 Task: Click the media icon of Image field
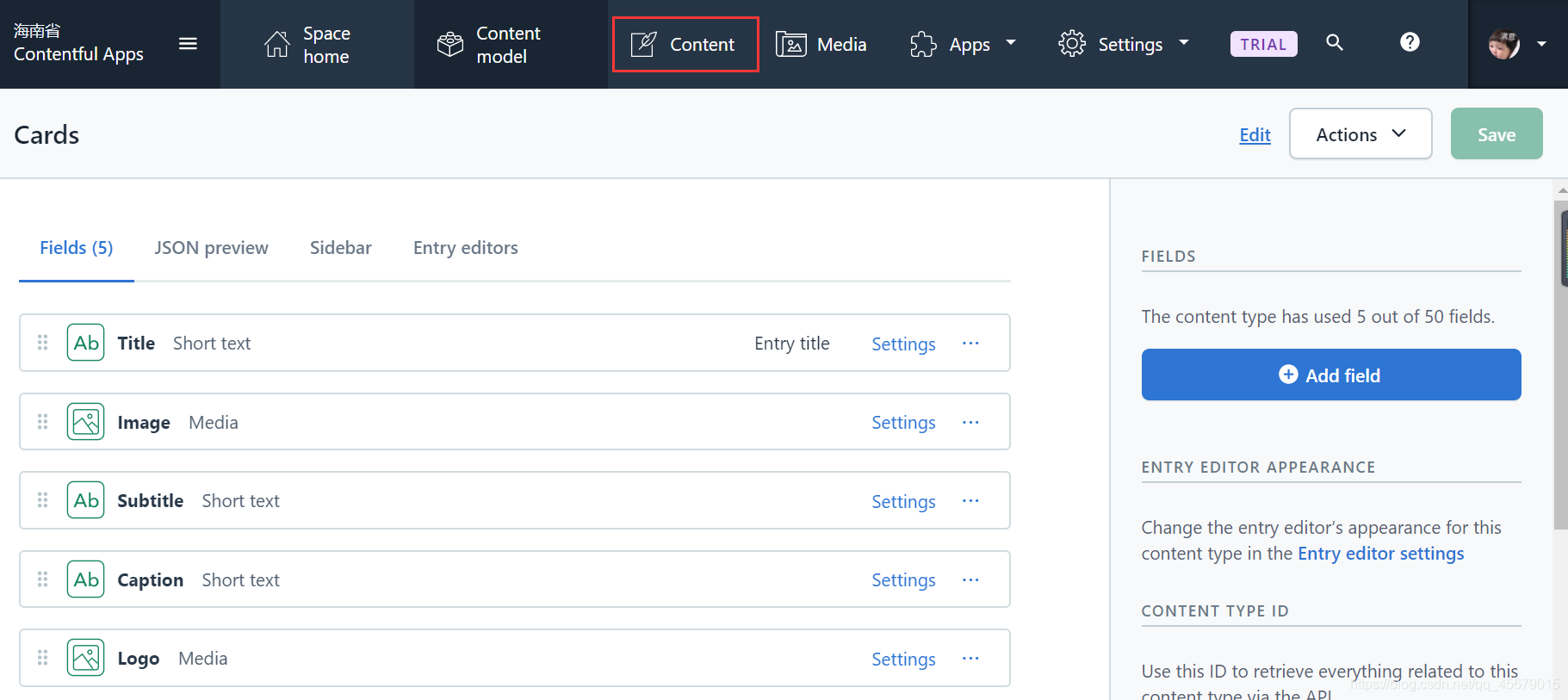(x=86, y=422)
